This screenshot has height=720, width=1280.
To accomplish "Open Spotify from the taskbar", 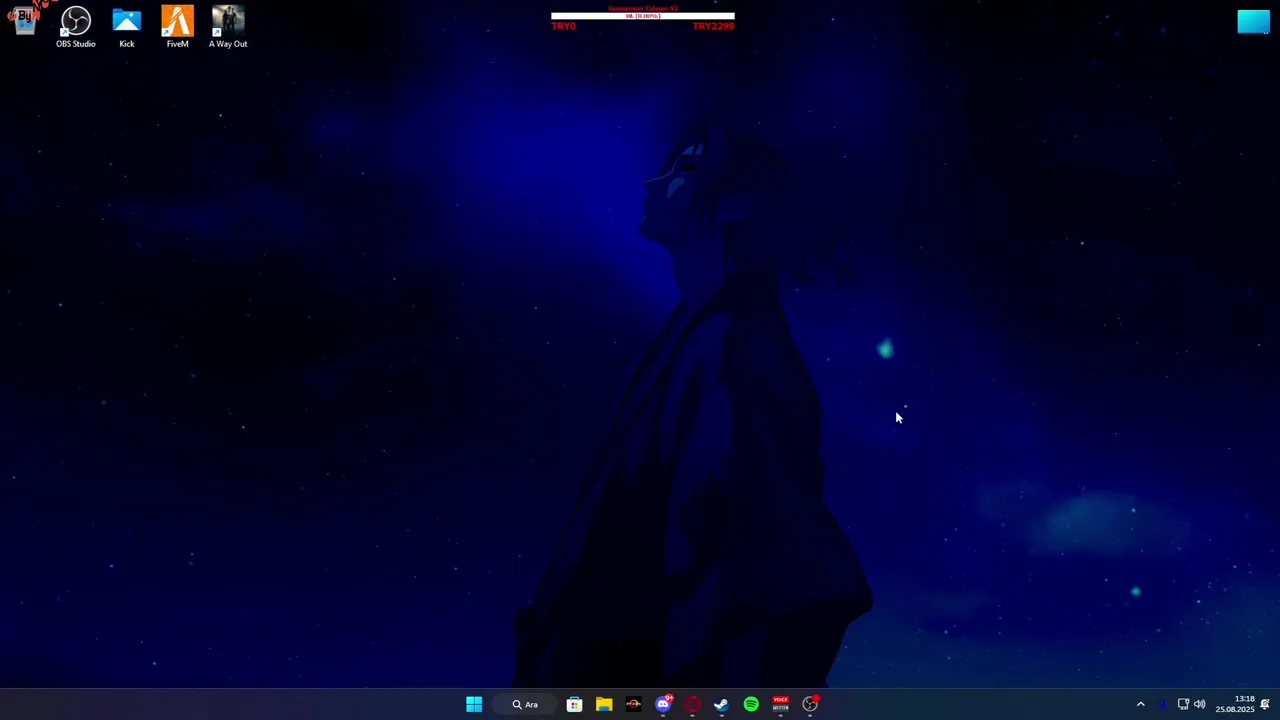I will pyautogui.click(x=751, y=704).
